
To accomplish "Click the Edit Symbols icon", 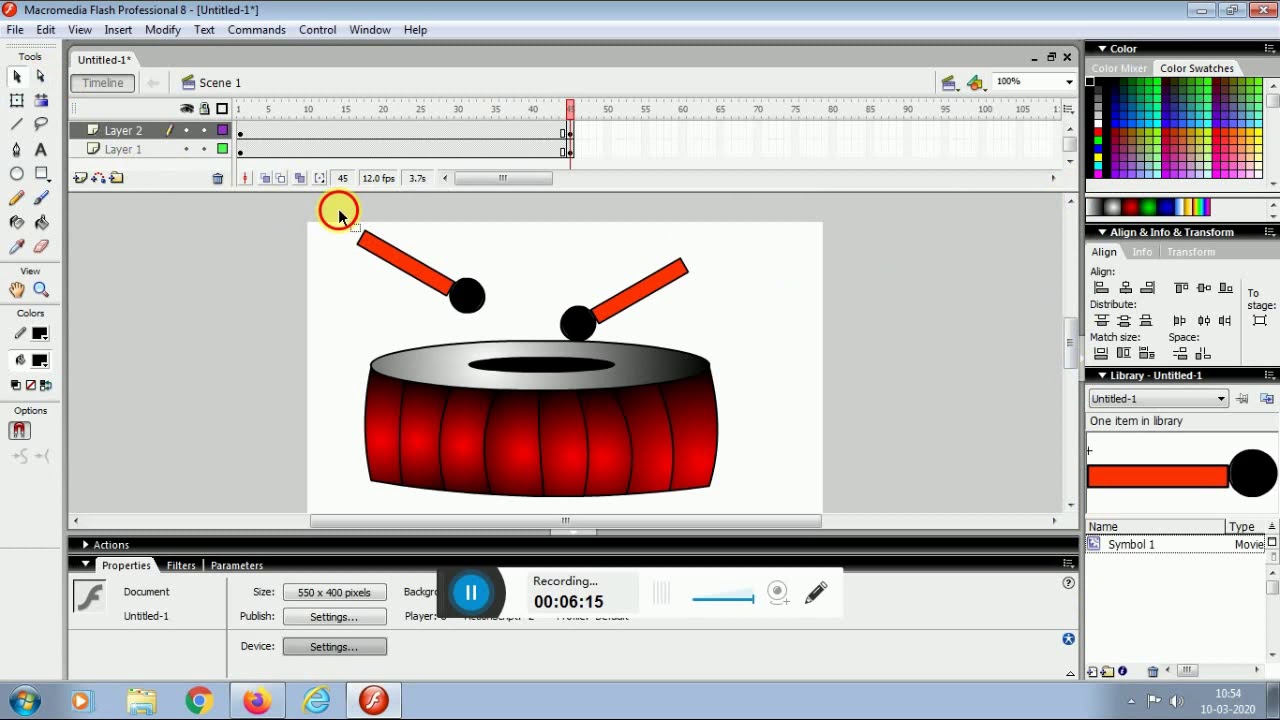I will (x=976, y=83).
